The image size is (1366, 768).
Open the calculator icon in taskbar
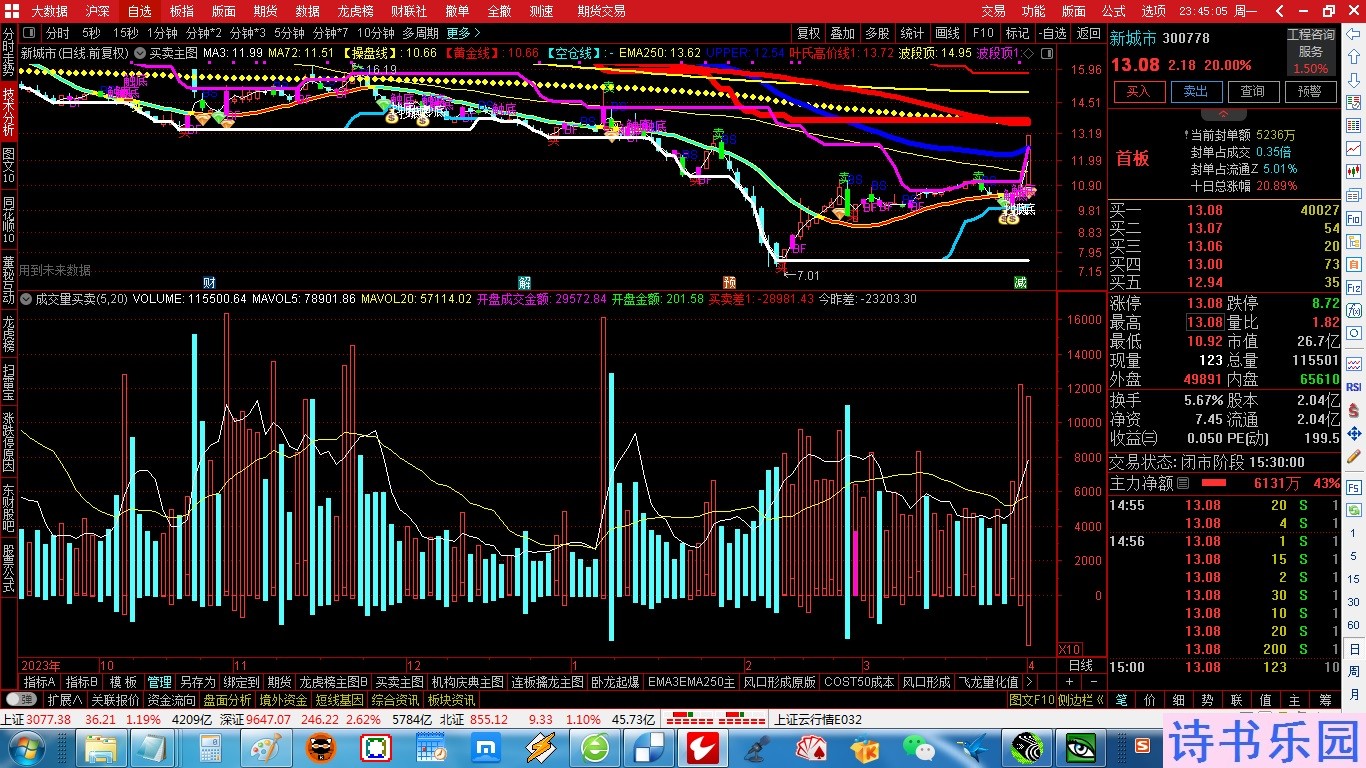click(211, 748)
